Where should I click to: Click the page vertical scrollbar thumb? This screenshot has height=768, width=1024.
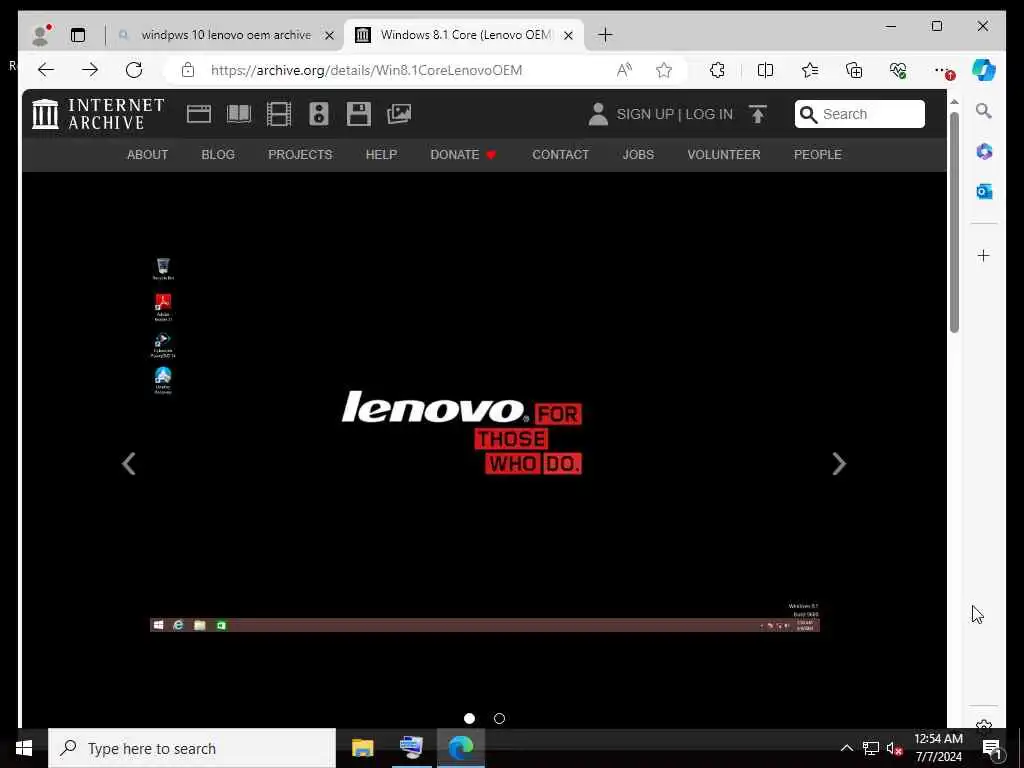click(x=954, y=222)
